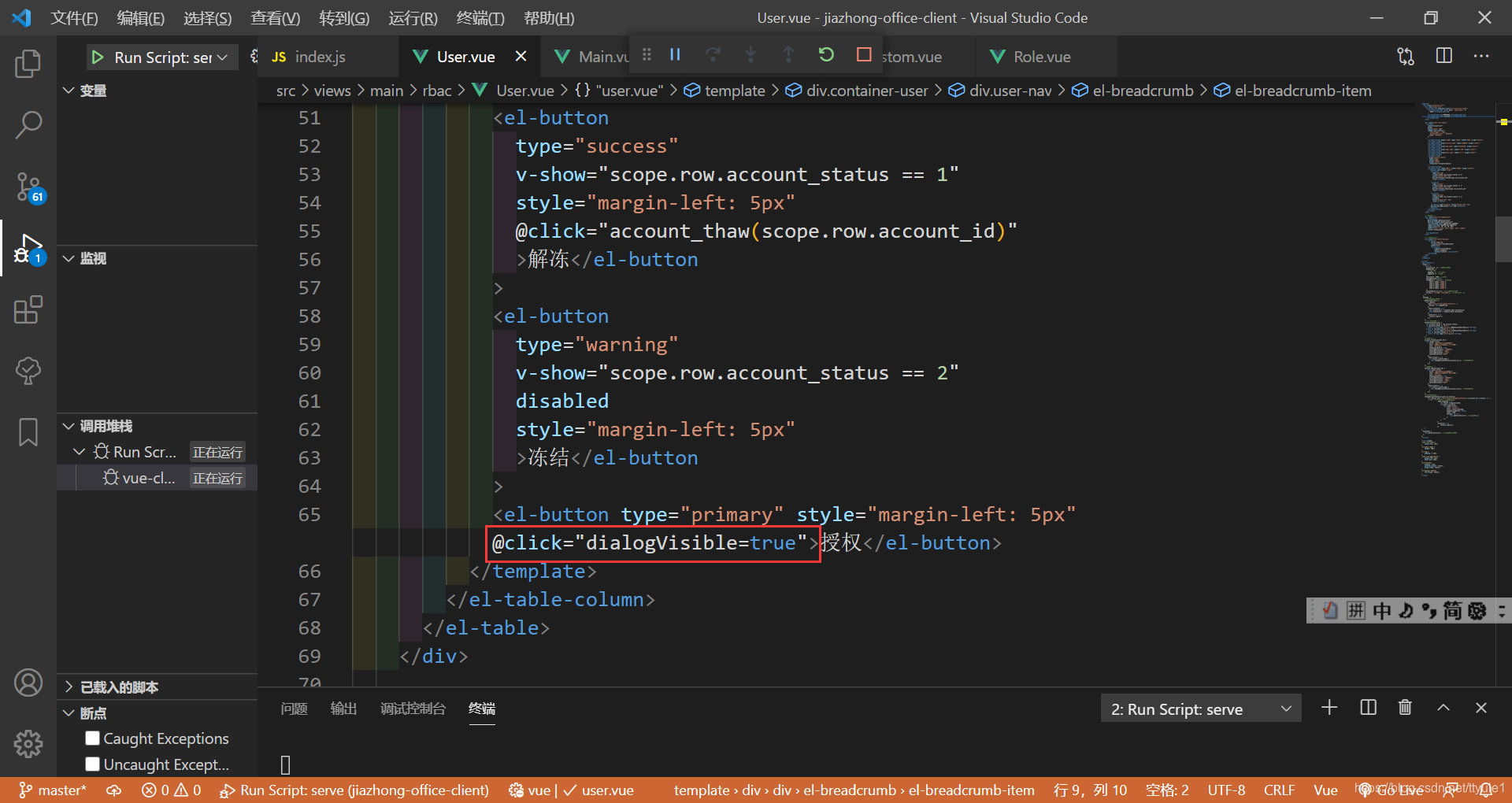Image resolution: width=1512 pixels, height=803 pixels.
Task: Change UTF-8 encoding in status bar
Action: pyautogui.click(x=1226, y=790)
